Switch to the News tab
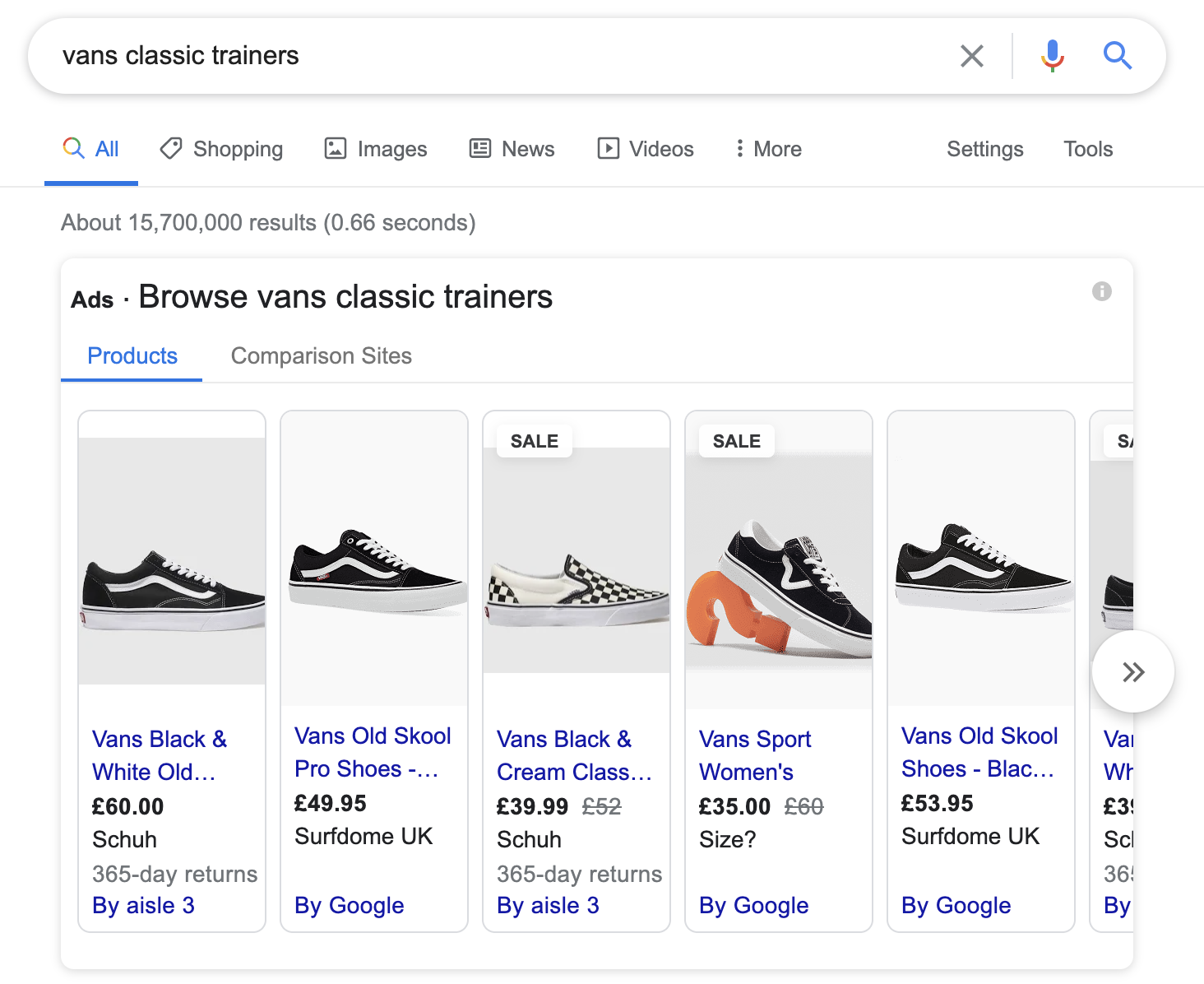Image resolution: width=1204 pixels, height=984 pixels. click(x=512, y=149)
